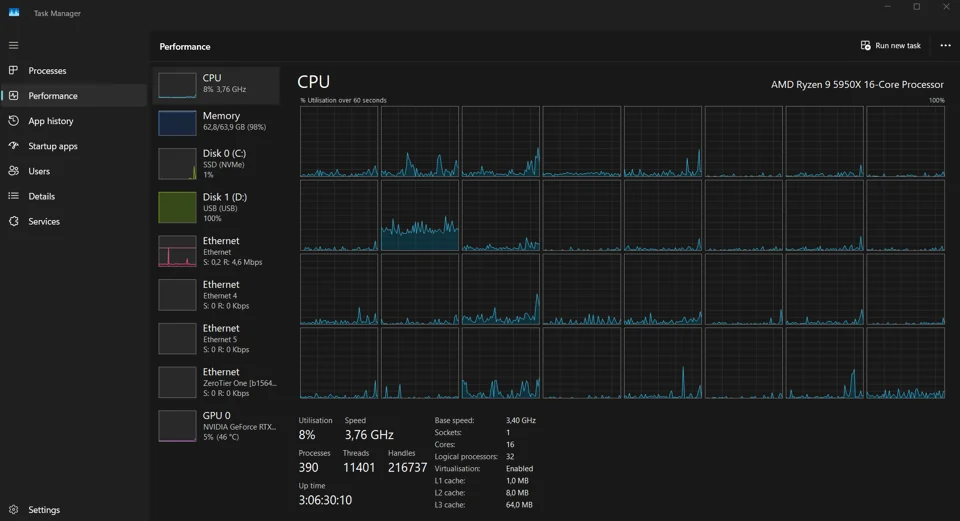The image size is (960, 521).
Task: Click the Disk 0 (C:) label
Action: coord(224,153)
